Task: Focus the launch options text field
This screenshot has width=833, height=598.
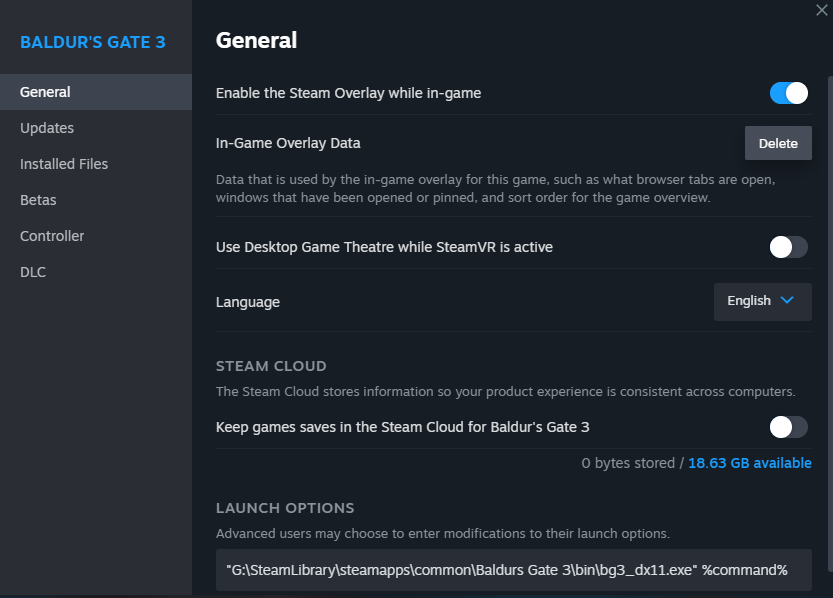Action: [513, 570]
